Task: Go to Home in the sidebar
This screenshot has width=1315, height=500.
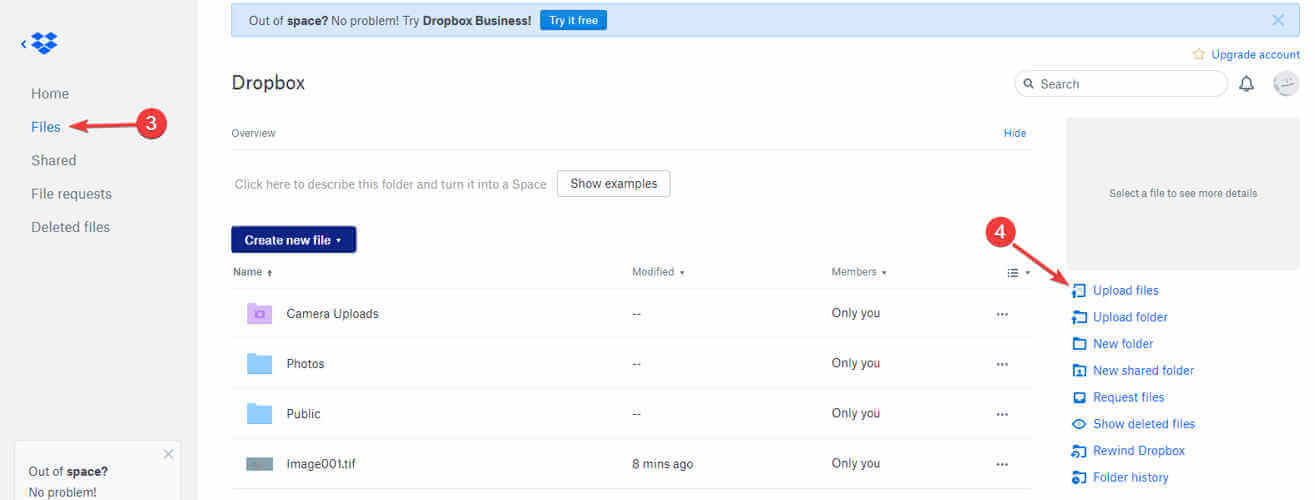Action: (x=50, y=94)
